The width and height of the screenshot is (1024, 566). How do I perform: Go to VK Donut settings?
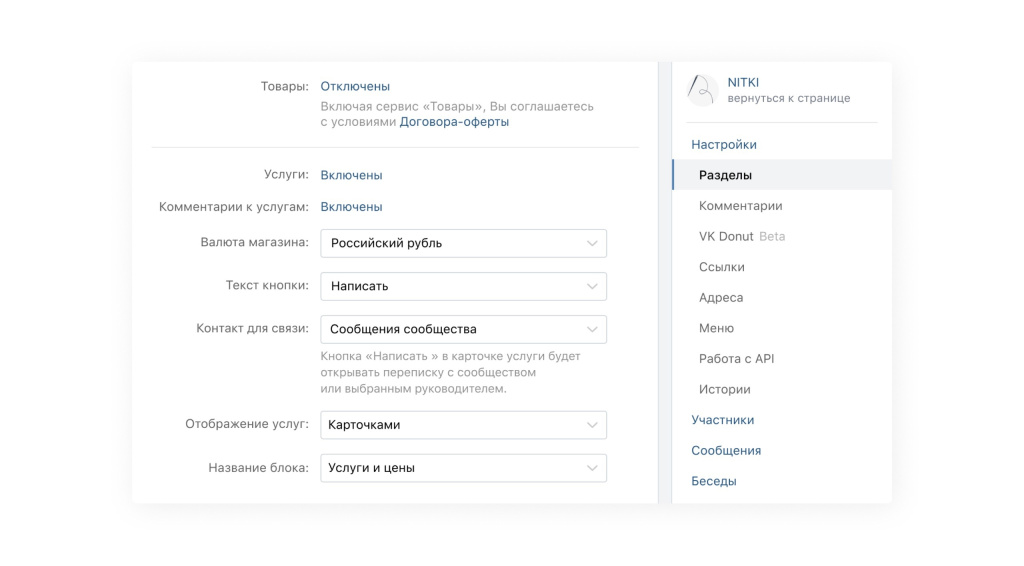[x=727, y=237]
